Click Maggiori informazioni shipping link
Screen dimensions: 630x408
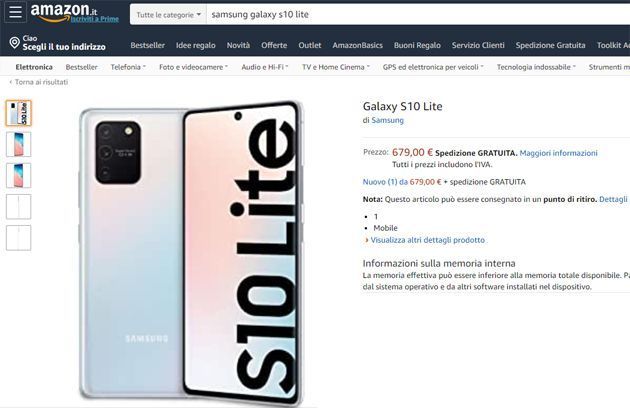coord(558,153)
